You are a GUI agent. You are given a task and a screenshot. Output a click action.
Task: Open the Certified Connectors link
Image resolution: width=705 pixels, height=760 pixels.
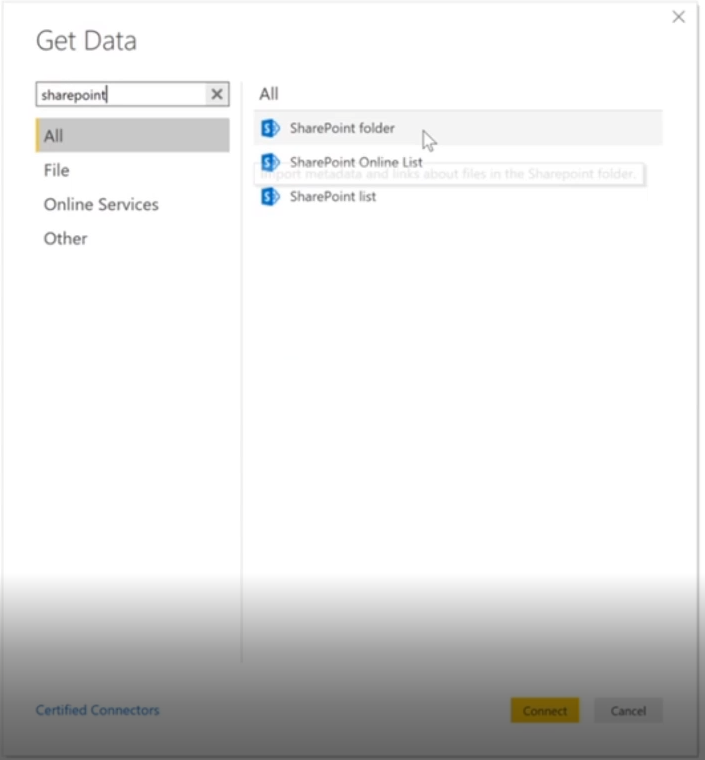[97, 710]
